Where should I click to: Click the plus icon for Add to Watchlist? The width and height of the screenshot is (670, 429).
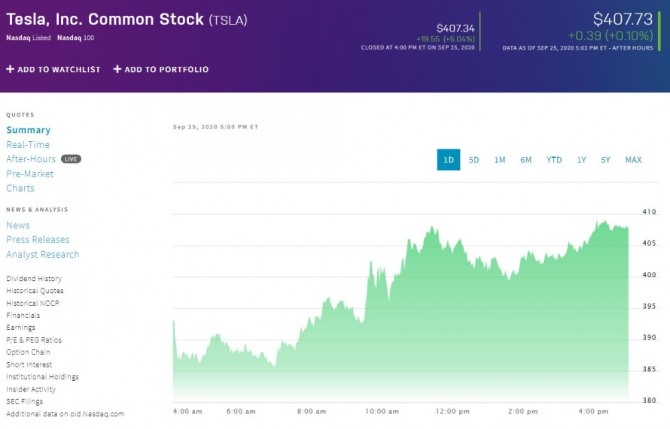10,69
